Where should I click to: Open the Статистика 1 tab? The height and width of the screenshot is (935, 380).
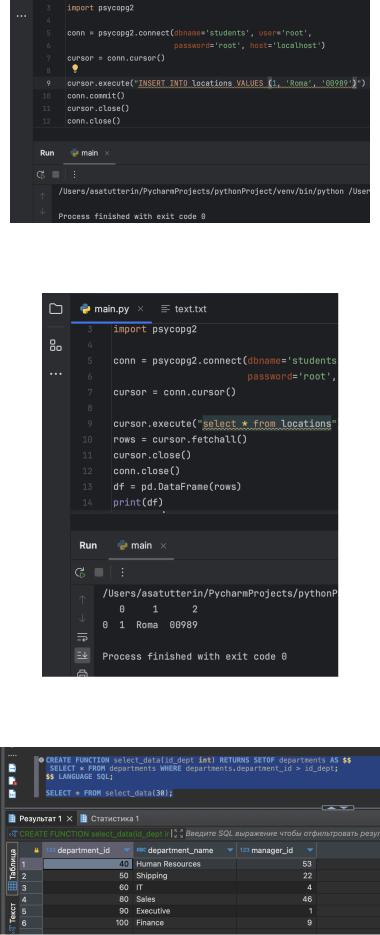point(109,819)
